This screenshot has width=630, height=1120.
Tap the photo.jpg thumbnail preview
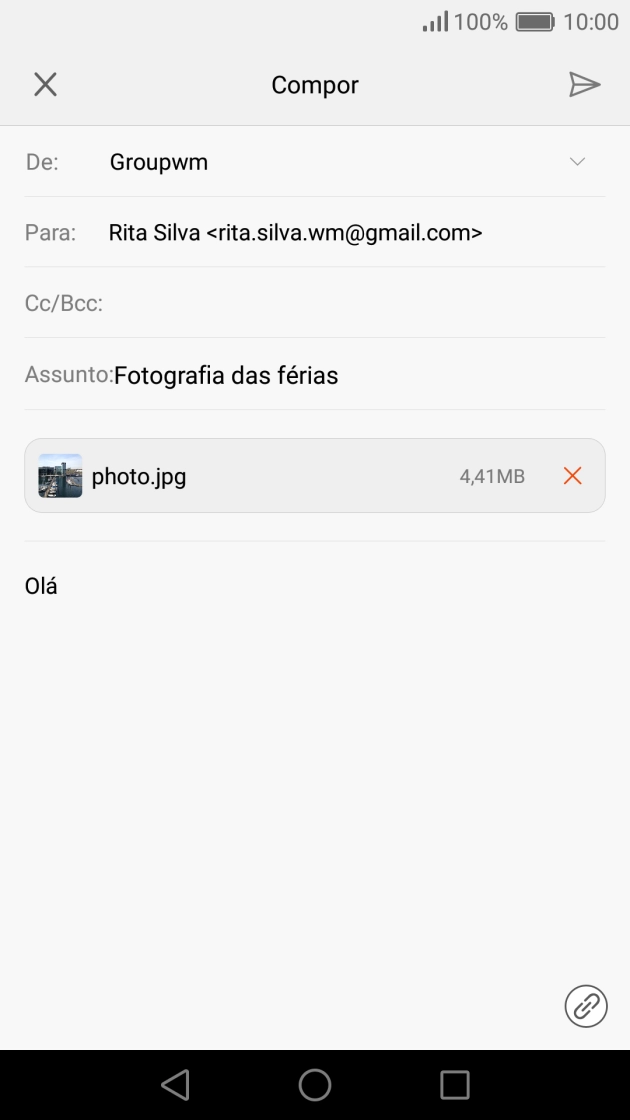coord(59,476)
